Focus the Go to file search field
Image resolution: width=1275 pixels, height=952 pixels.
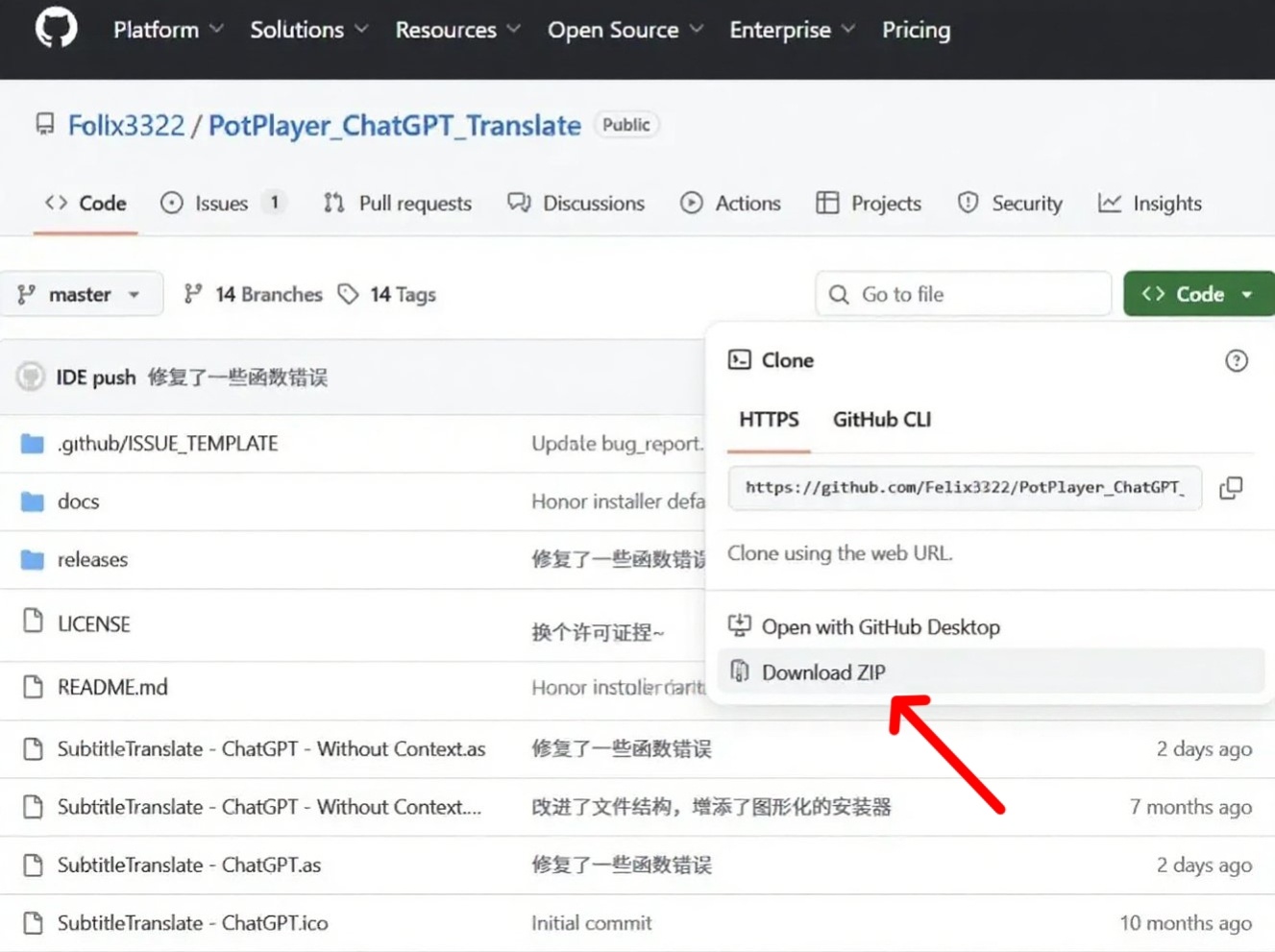coord(964,294)
